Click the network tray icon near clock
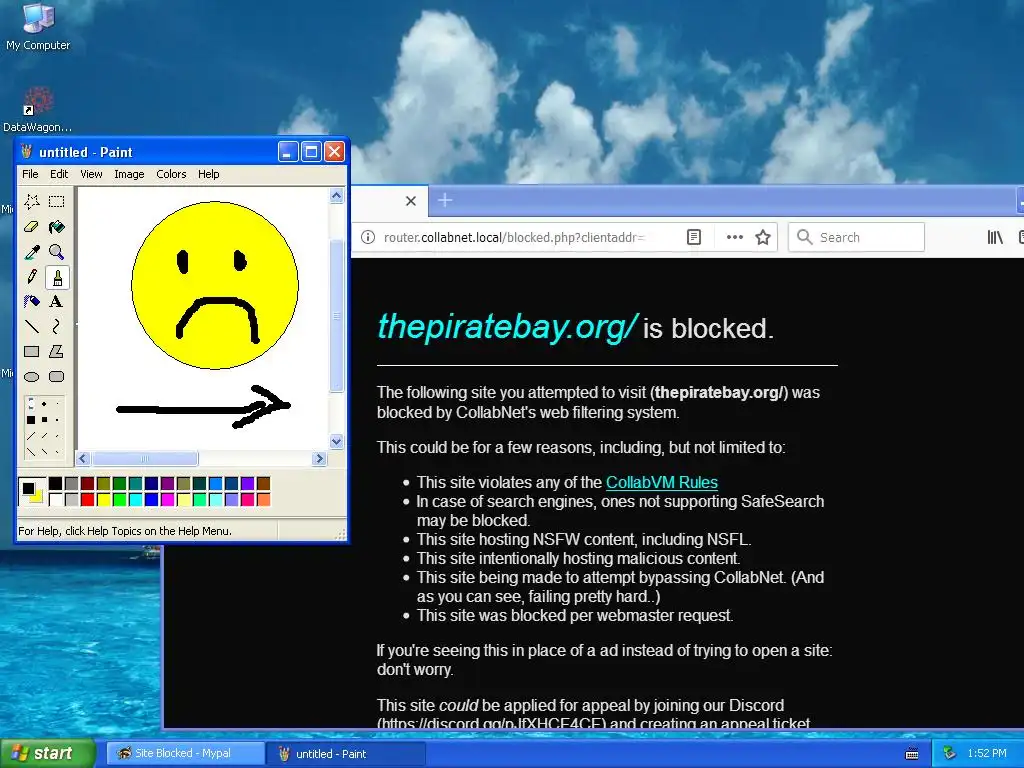 [x=950, y=754]
